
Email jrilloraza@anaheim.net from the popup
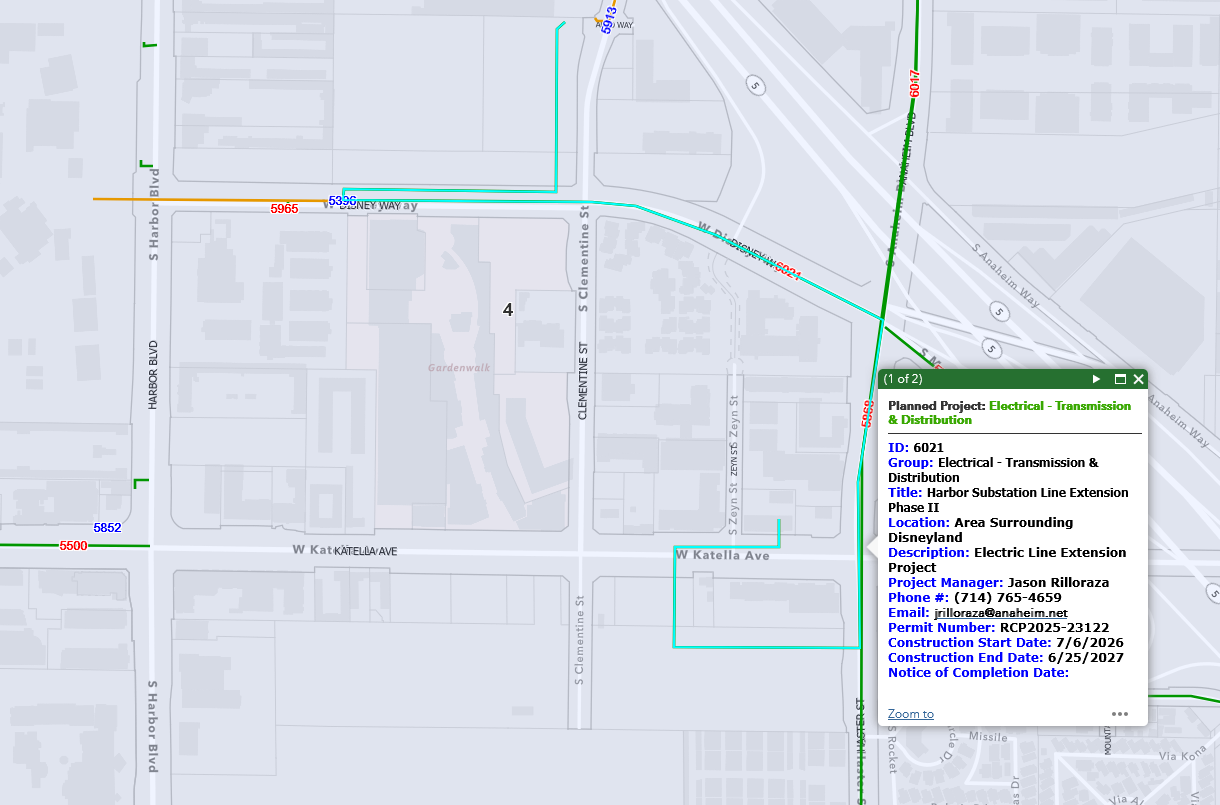point(1001,612)
